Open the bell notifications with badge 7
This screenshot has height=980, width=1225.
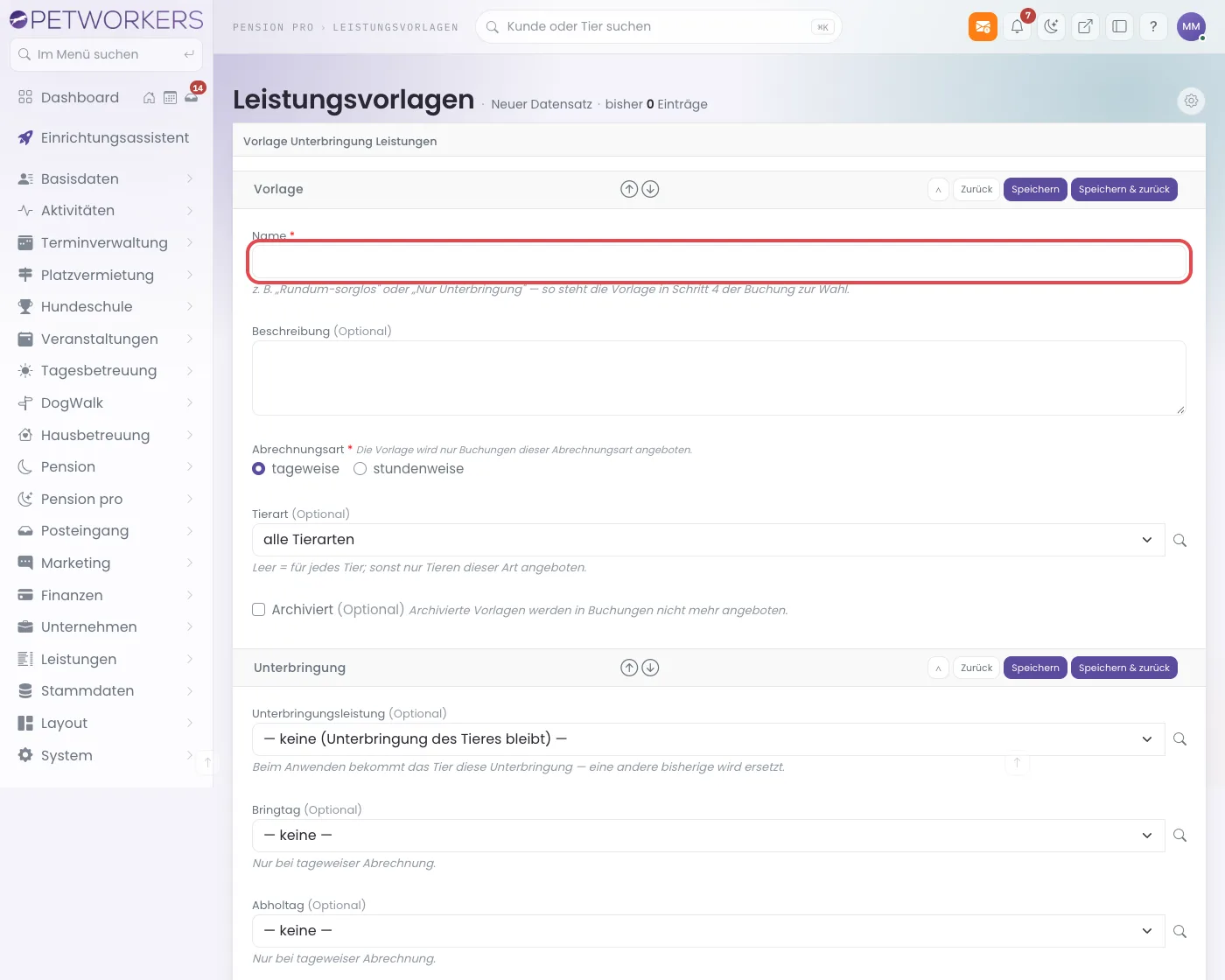point(1017,26)
